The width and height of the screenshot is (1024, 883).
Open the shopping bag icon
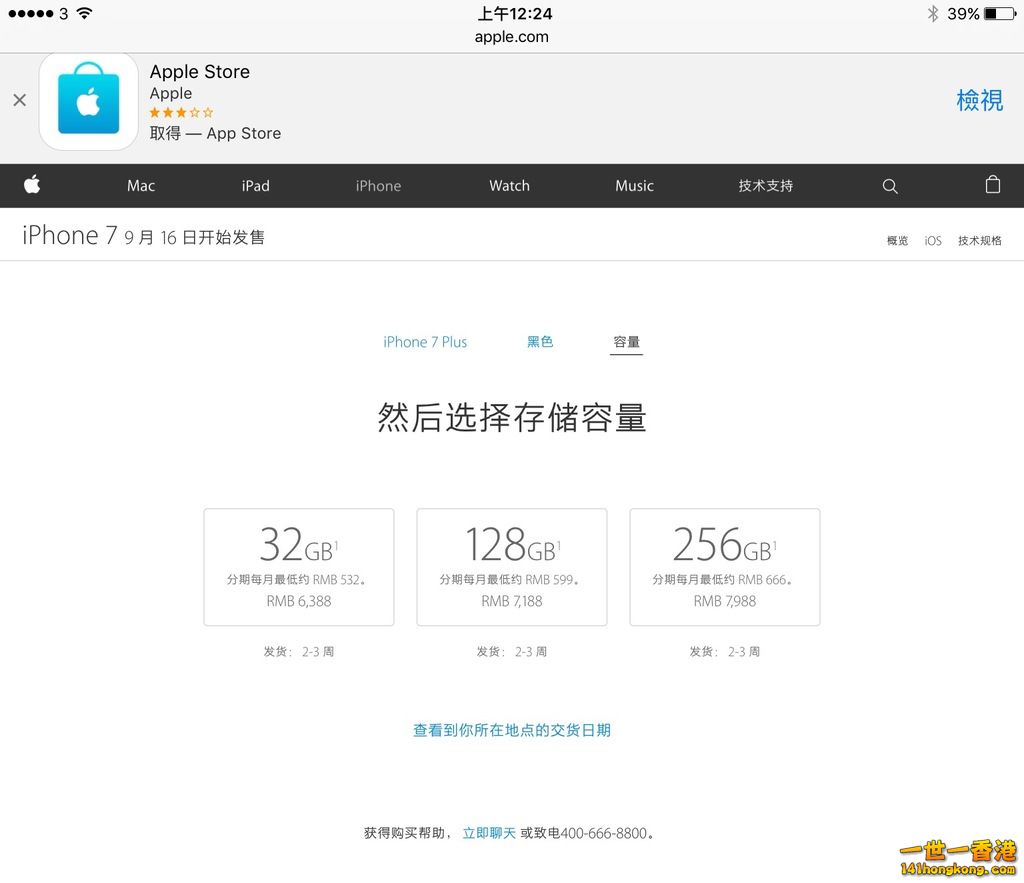tap(992, 185)
